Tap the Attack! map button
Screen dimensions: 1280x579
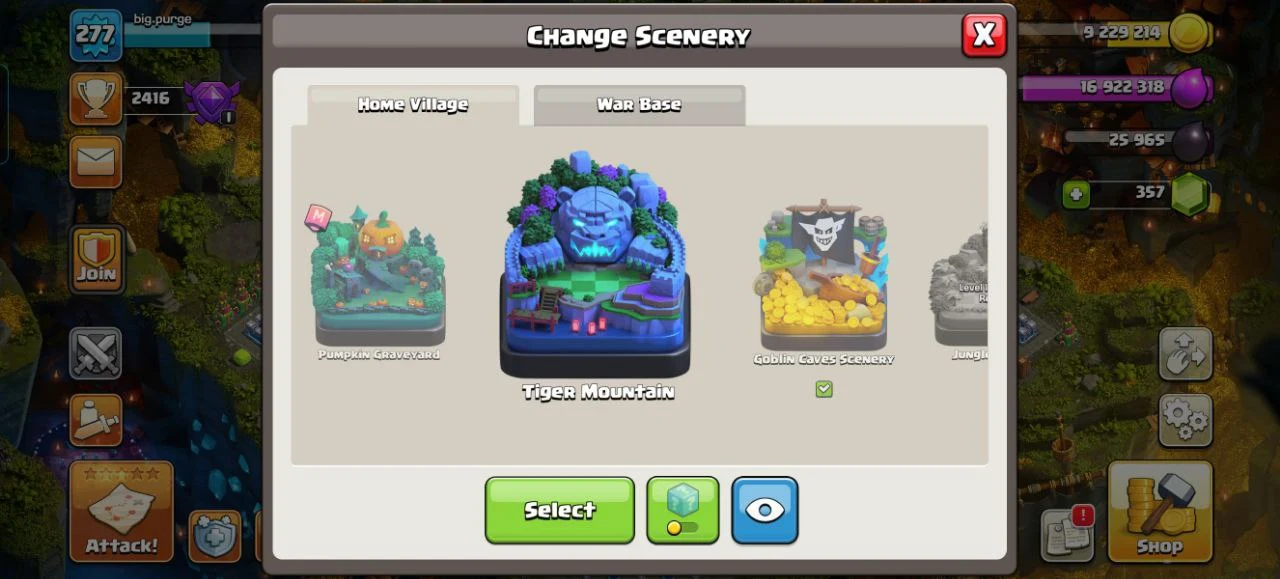(x=121, y=511)
